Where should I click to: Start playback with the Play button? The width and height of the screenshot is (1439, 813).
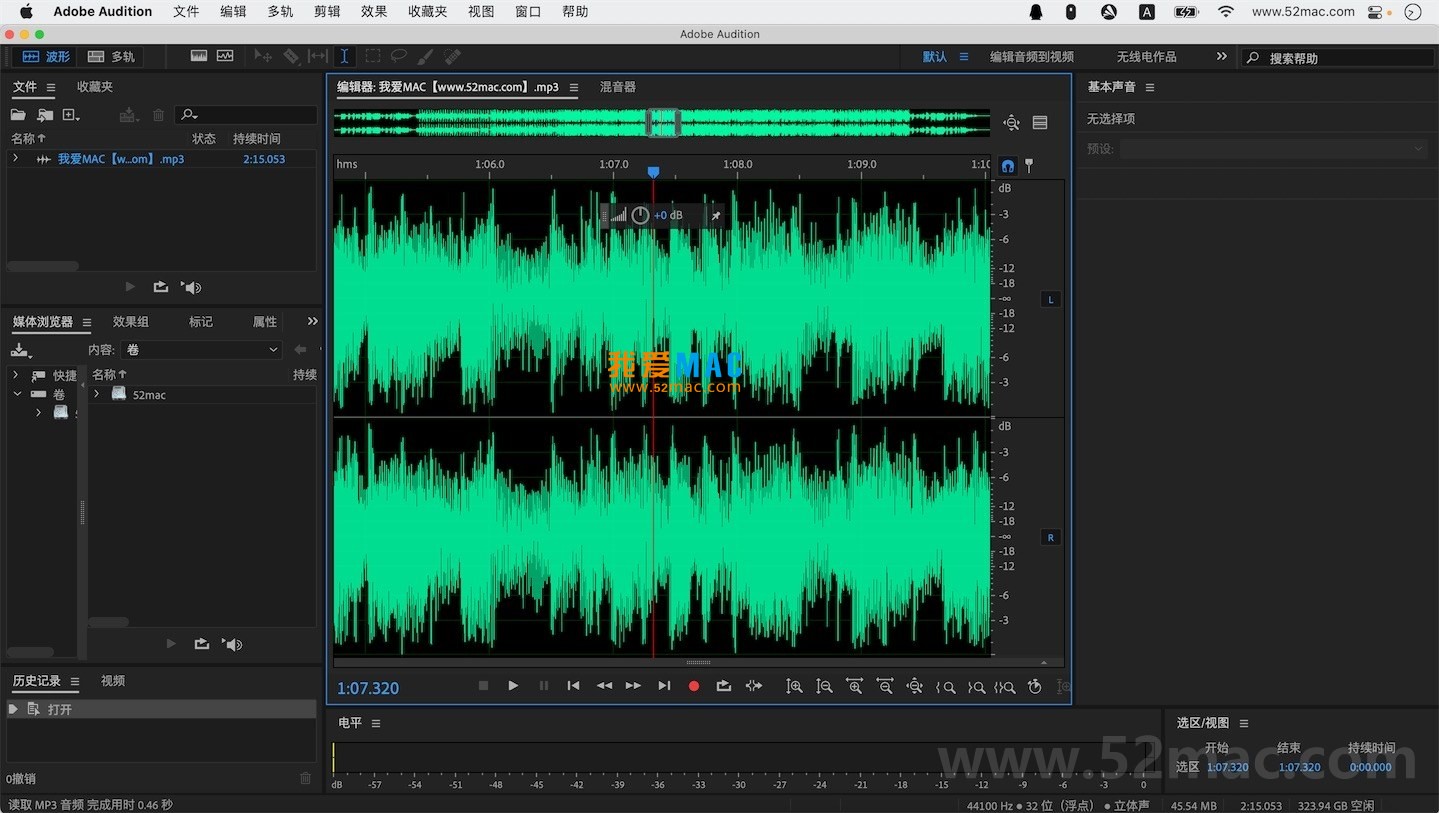coord(513,686)
